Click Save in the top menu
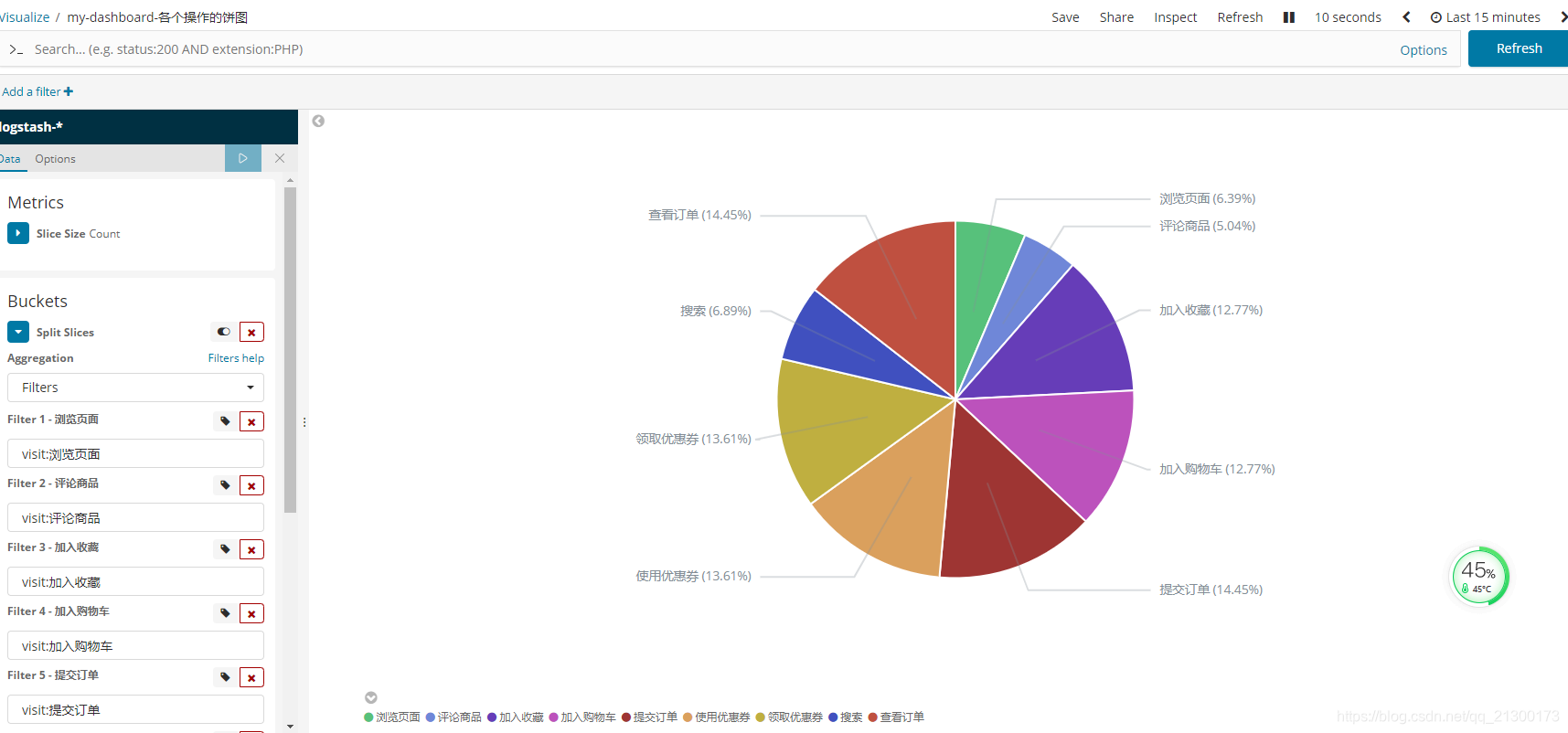 1065,17
